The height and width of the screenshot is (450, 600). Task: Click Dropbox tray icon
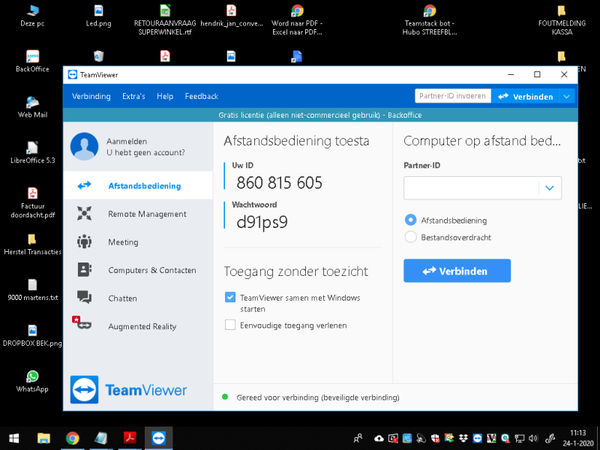463,438
